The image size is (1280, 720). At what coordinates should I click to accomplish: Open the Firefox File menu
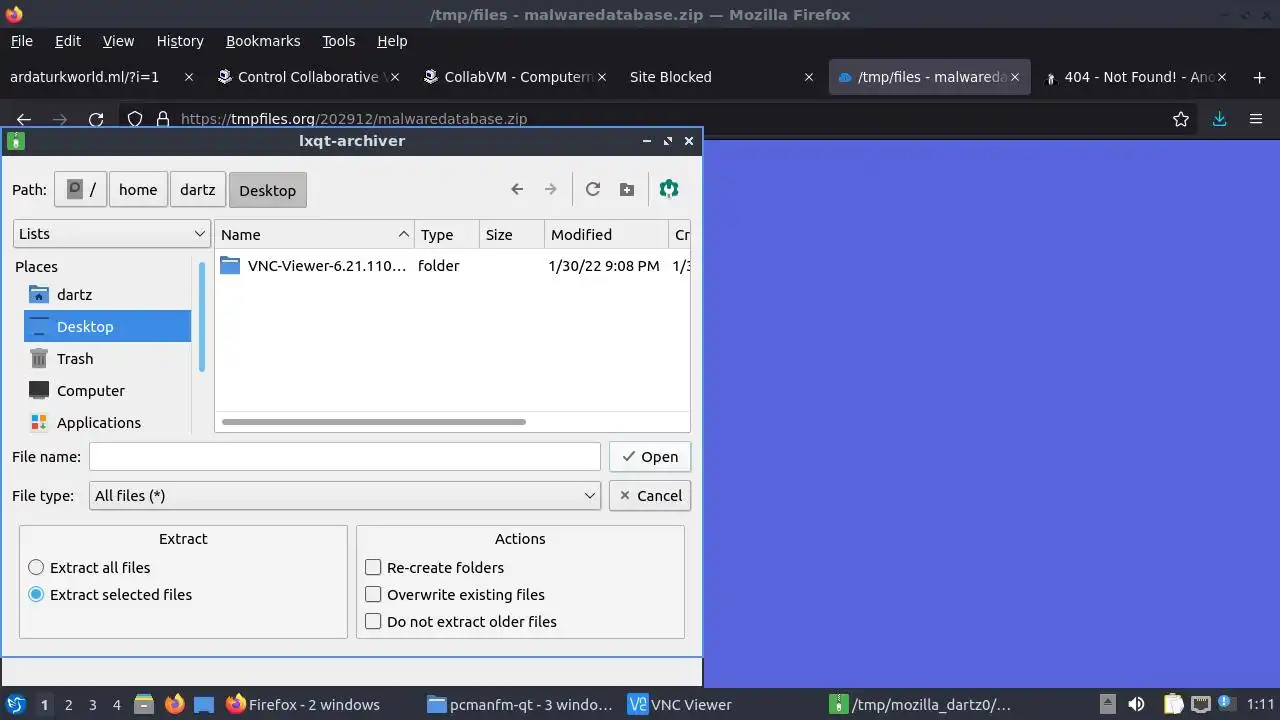pos(21,41)
